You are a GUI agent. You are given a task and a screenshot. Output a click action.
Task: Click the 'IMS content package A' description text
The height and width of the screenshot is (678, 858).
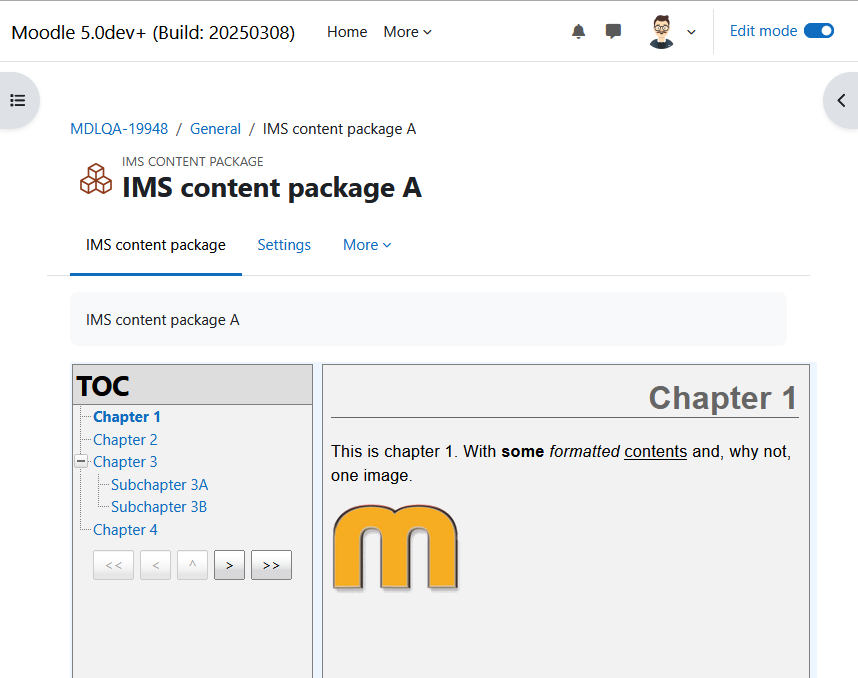pyautogui.click(x=163, y=320)
